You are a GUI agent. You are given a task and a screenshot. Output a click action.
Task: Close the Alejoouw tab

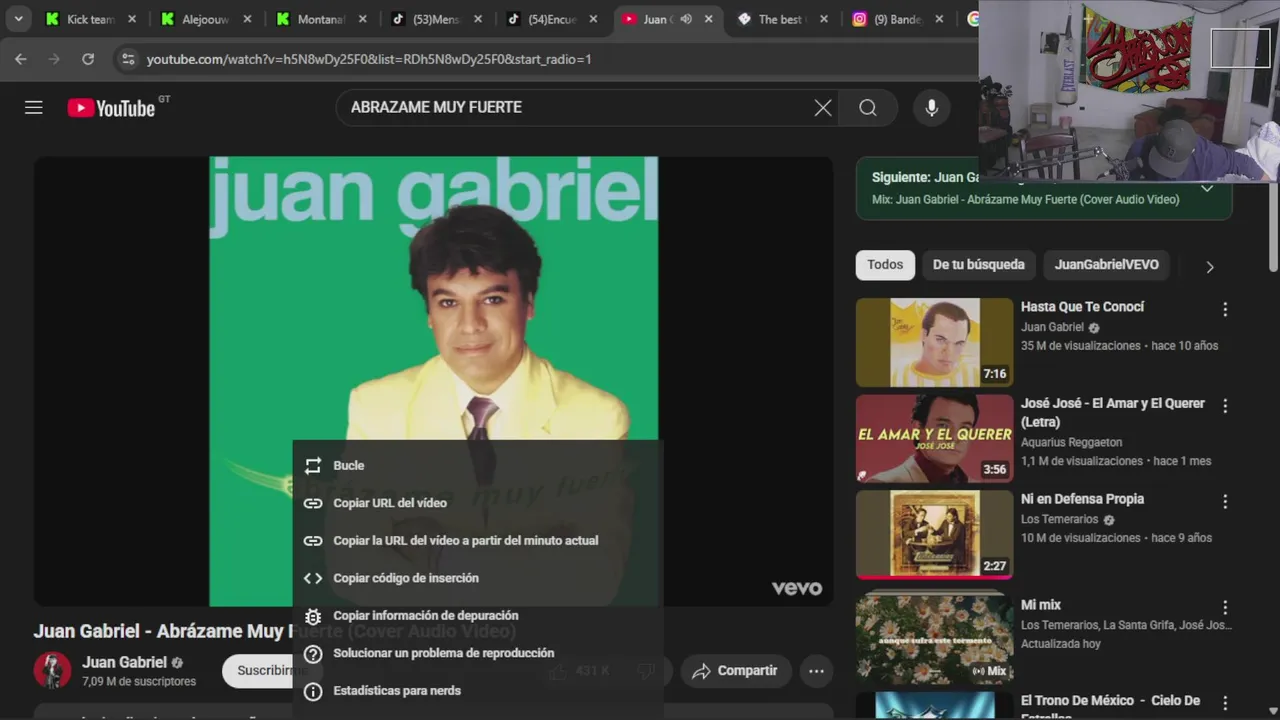click(x=247, y=19)
